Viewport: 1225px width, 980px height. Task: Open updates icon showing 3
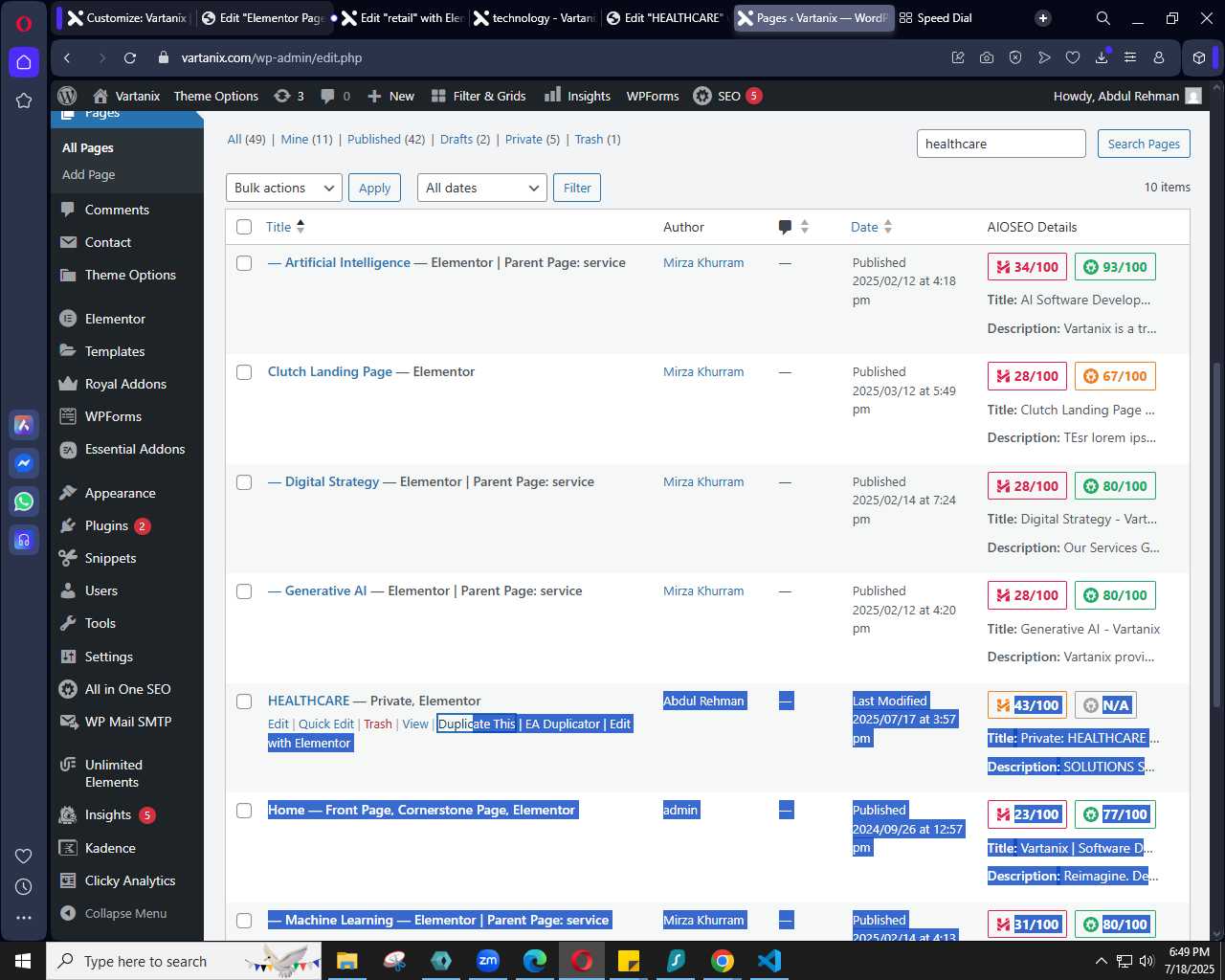click(x=288, y=96)
